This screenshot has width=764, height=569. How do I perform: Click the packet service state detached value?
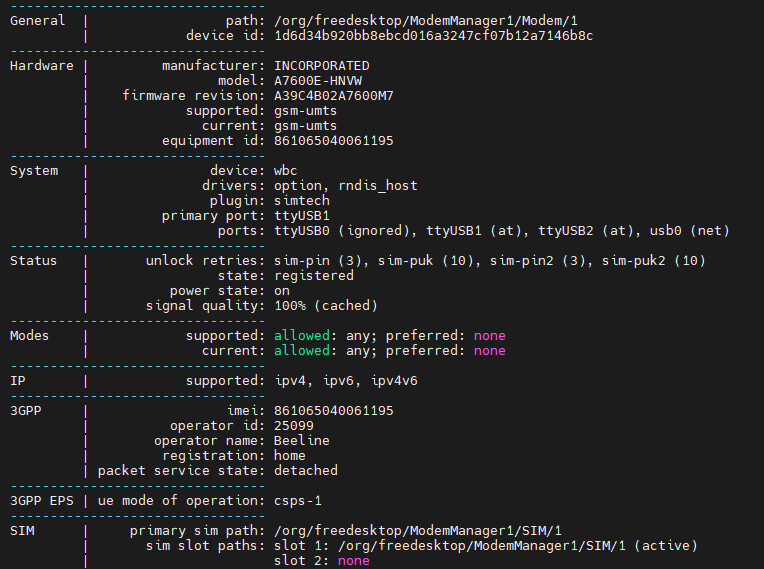(306, 471)
